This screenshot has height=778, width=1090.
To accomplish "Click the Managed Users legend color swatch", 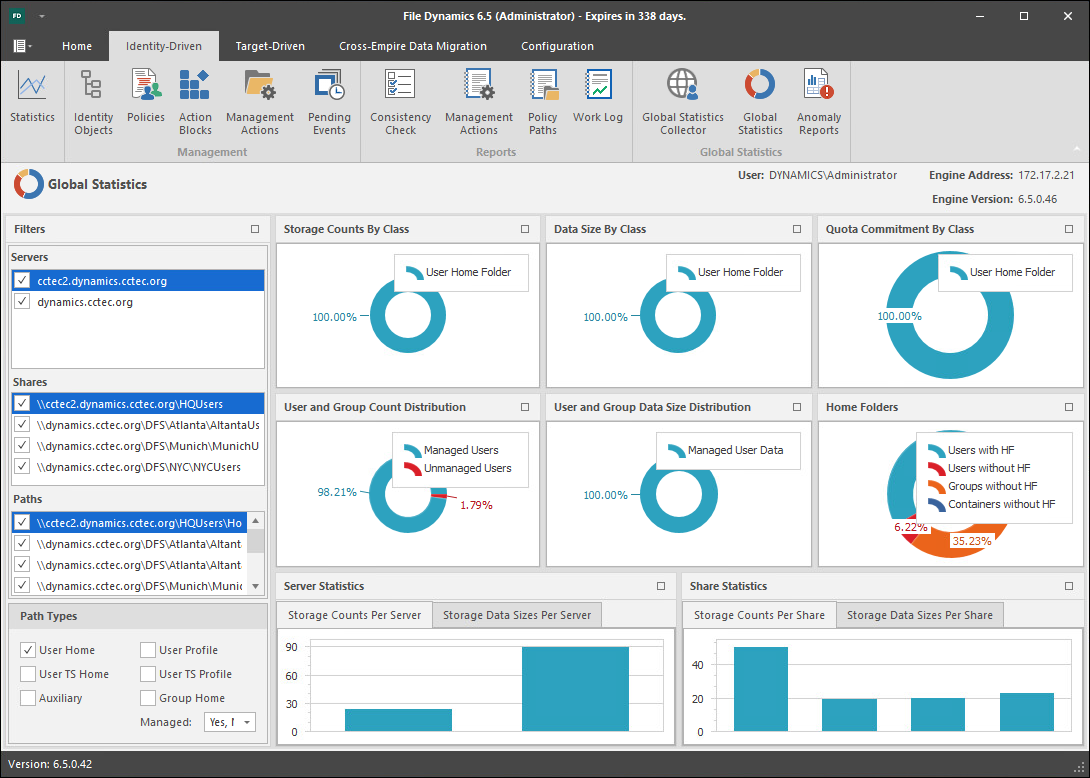I will (411, 450).
